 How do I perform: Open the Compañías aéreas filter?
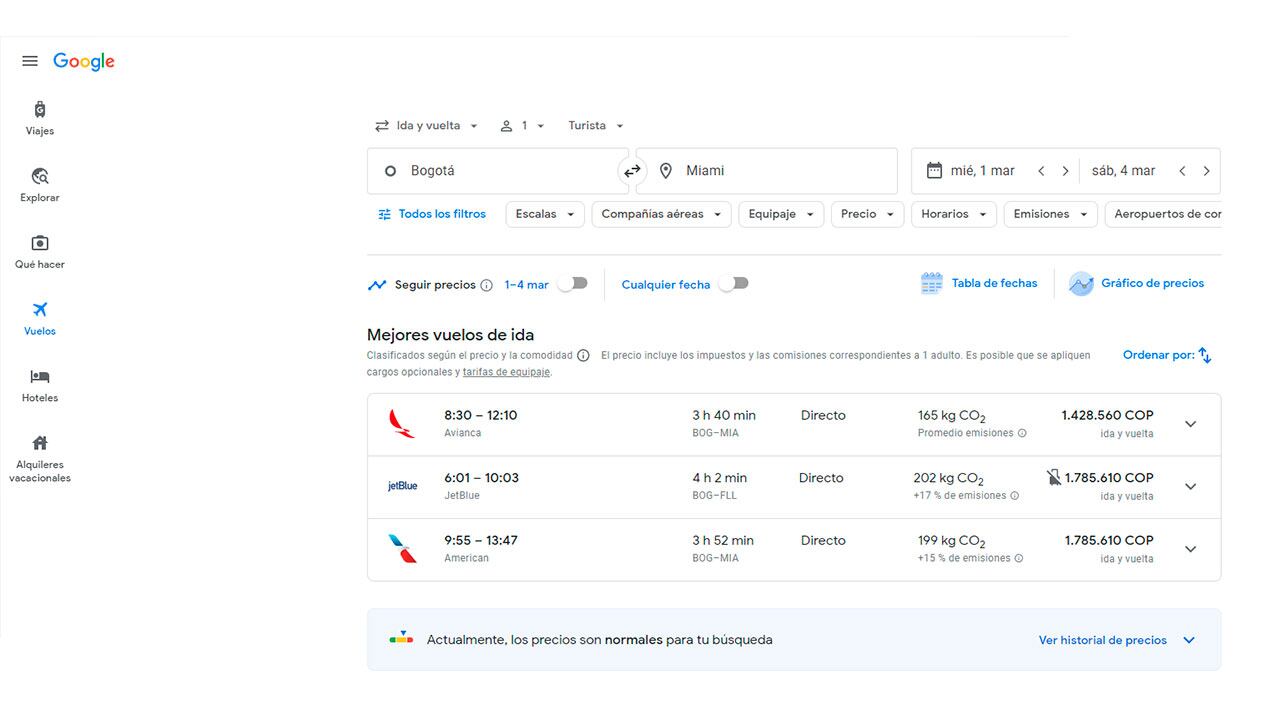point(660,213)
